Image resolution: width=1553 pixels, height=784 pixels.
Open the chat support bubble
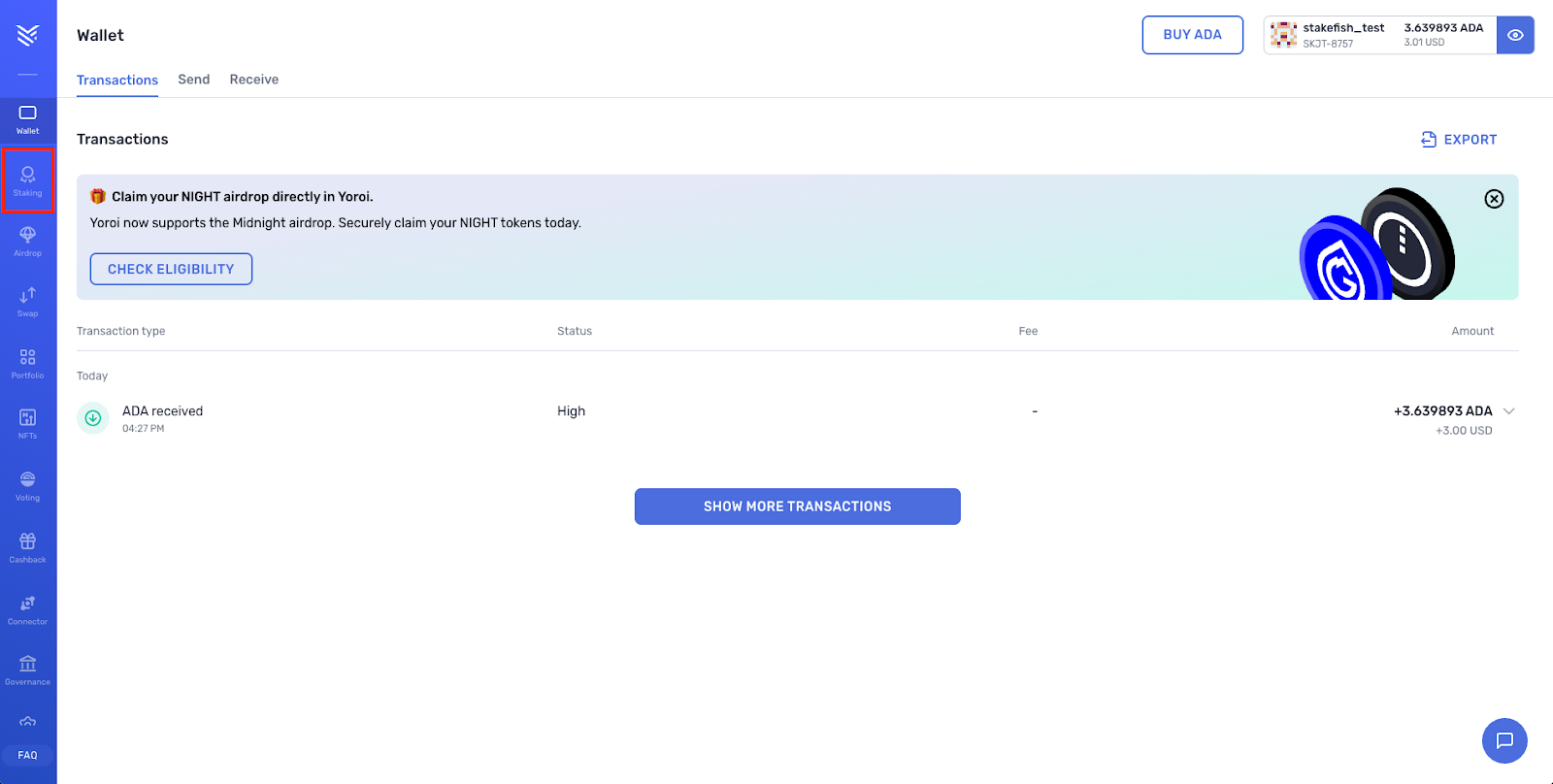click(x=1503, y=740)
